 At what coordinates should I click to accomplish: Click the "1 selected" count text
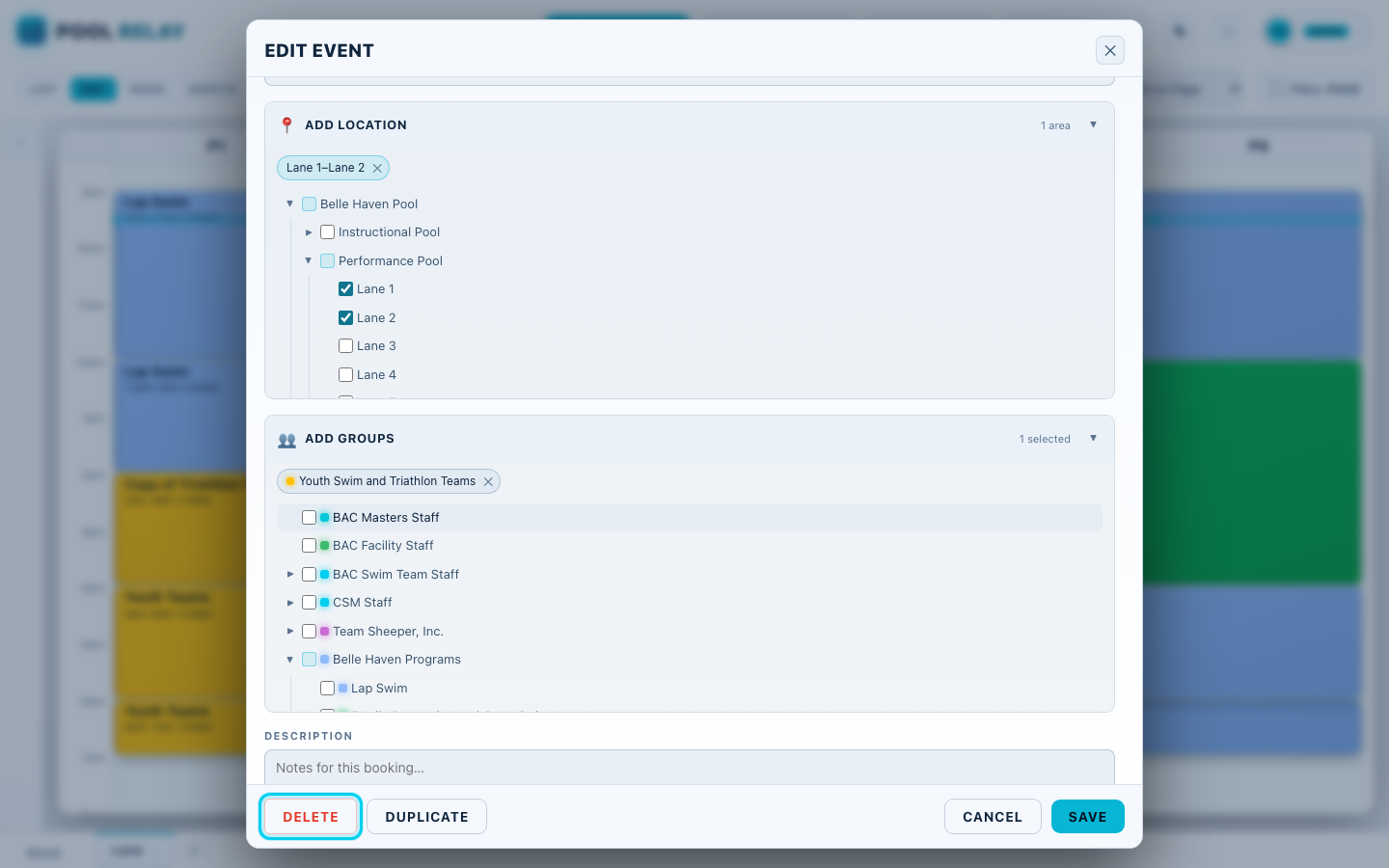click(1045, 439)
